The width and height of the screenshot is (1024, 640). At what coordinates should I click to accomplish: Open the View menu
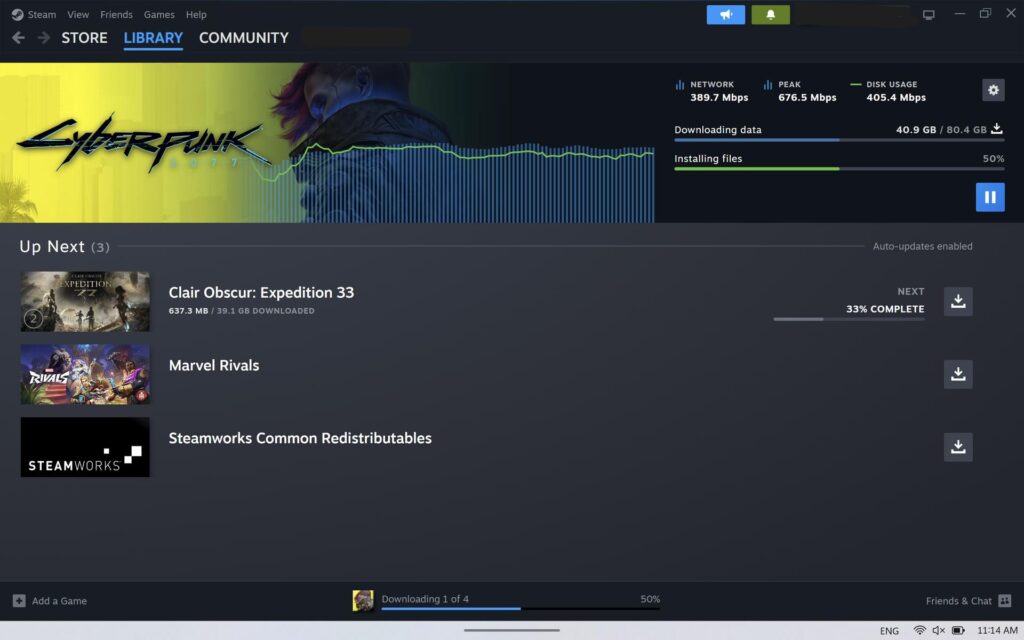tap(78, 14)
